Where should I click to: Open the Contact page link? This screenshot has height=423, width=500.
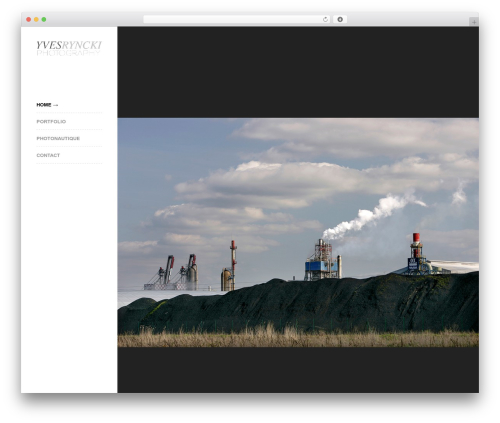click(48, 155)
